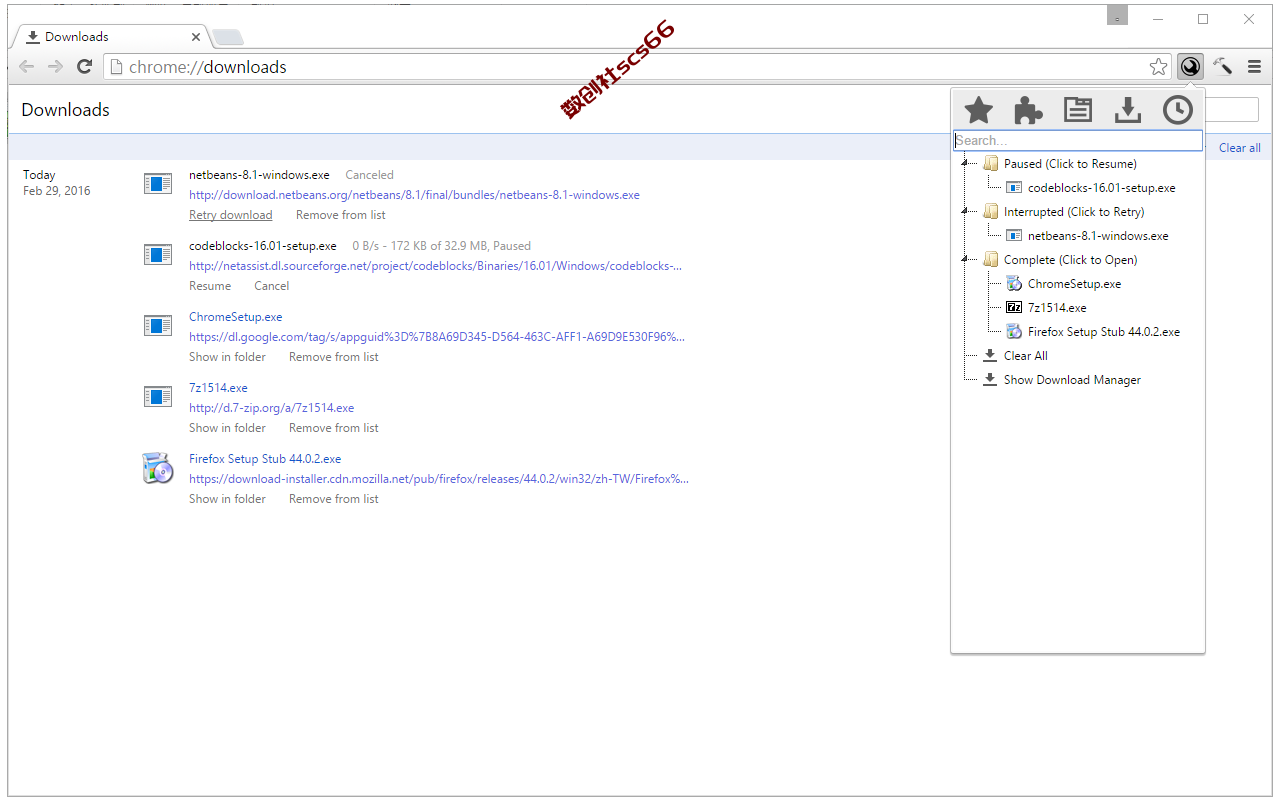Open Firefox Setup Stub 44.0.2.exe file link
The image size is (1280, 800).
click(x=265, y=459)
